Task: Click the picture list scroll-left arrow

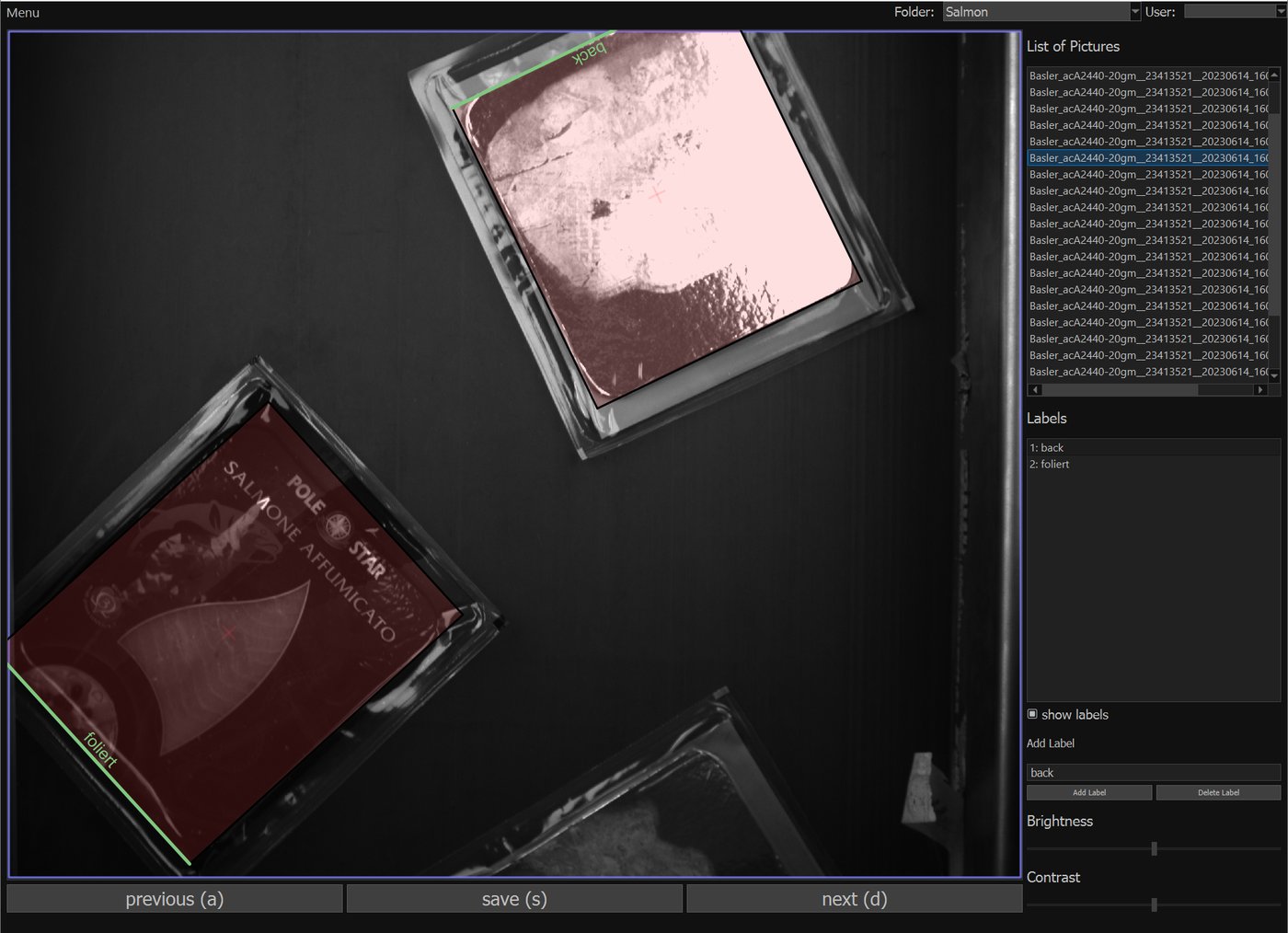Action: pos(1033,389)
